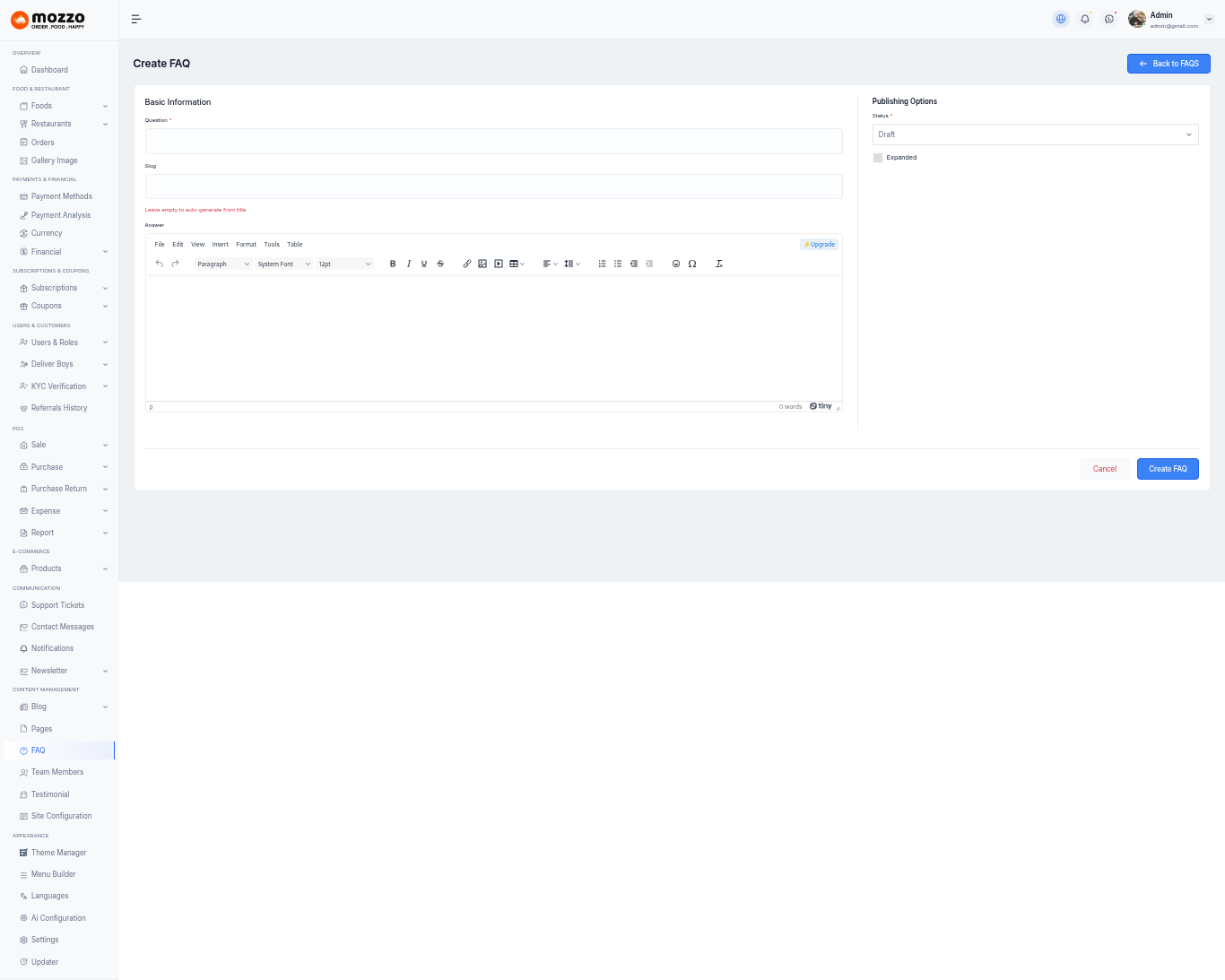Screen dimensions: 1225x980
Task: Click into the Question input field
Action: point(493,141)
